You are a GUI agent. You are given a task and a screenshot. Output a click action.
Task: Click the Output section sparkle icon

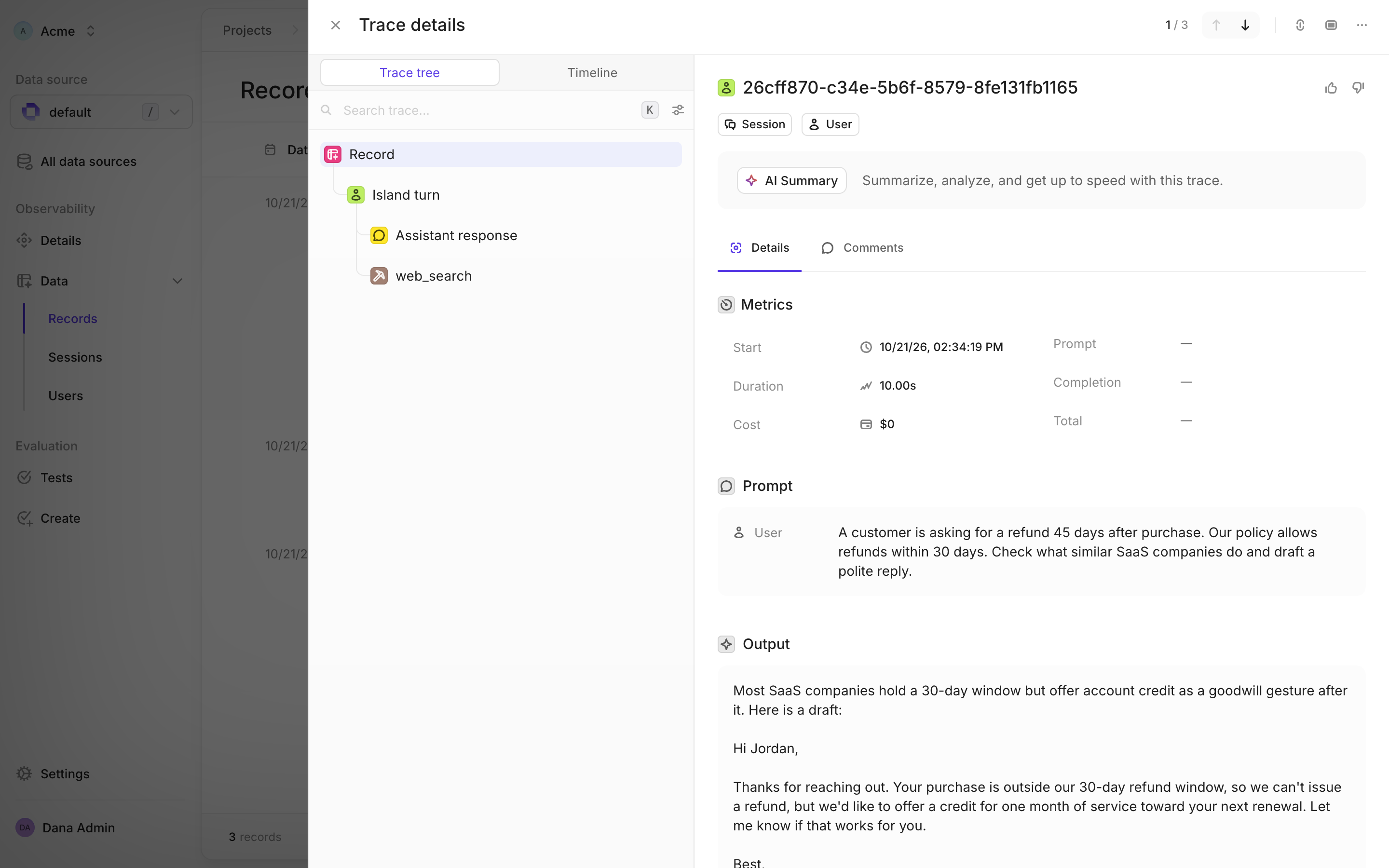[x=725, y=644]
